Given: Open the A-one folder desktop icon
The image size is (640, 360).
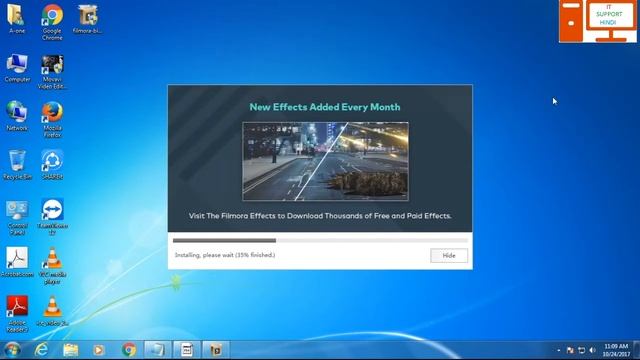Looking at the screenshot, I should click(x=17, y=19).
